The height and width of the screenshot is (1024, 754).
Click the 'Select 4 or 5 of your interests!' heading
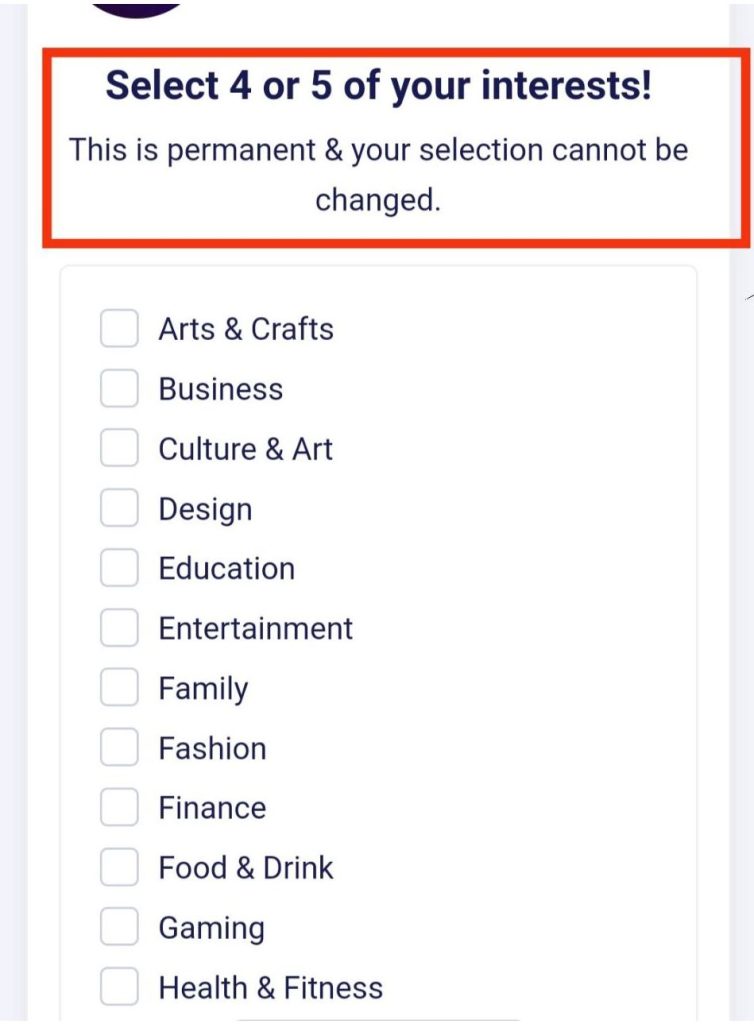click(x=378, y=86)
